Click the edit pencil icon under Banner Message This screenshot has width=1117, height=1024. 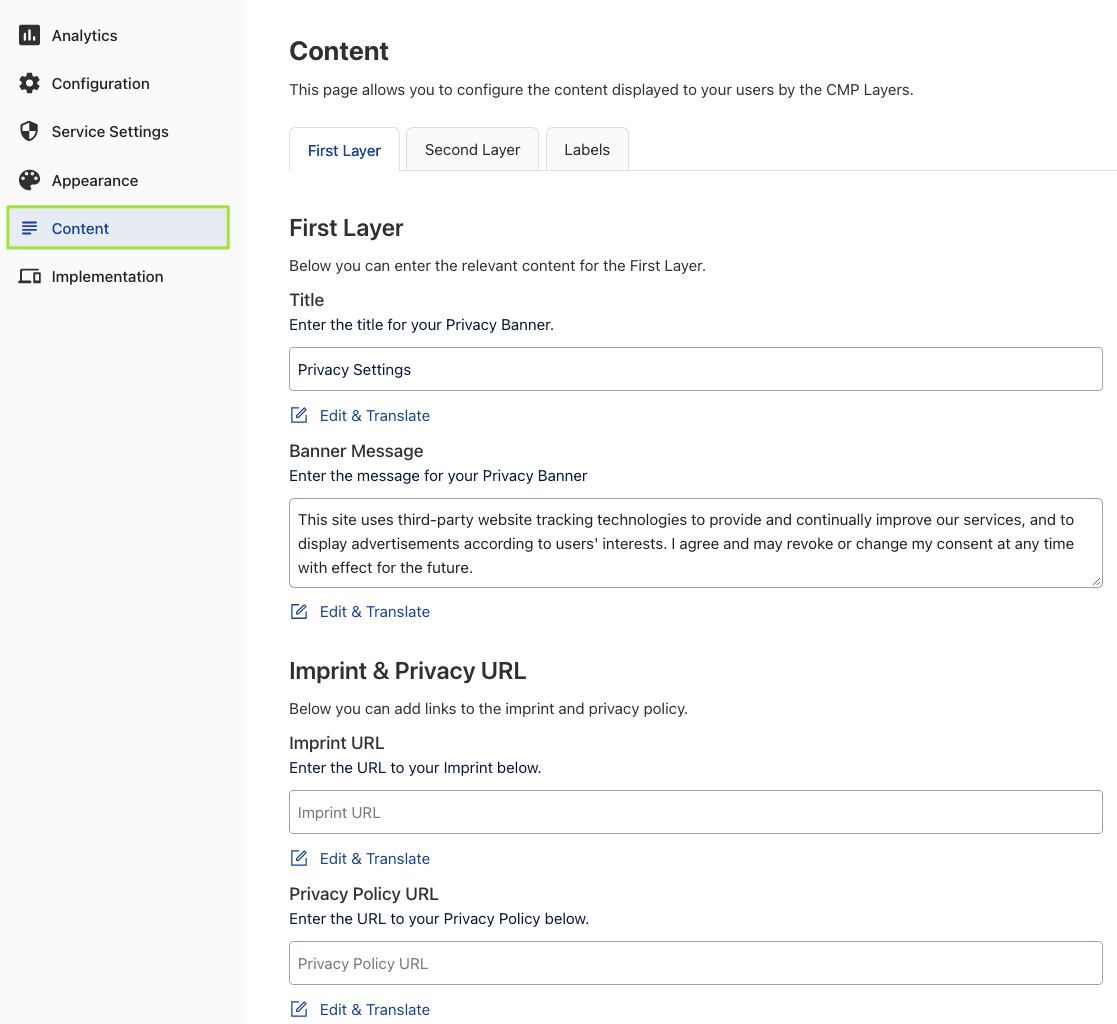(x=299, y=612)
